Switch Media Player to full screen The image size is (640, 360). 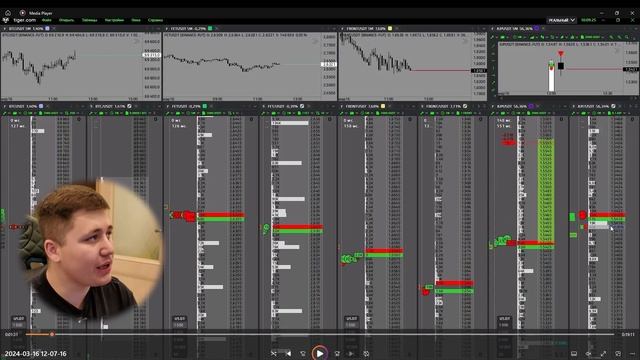point(603,353)
